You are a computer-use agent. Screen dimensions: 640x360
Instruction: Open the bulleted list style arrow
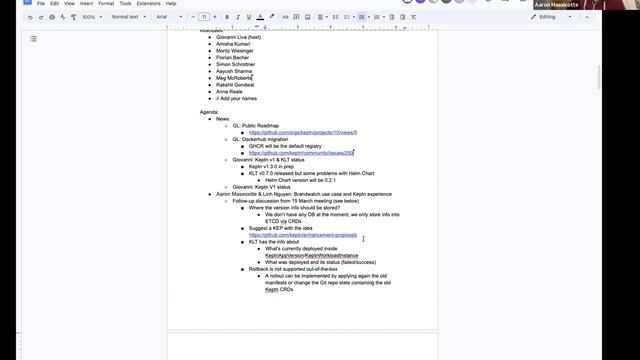pos(369,17)
